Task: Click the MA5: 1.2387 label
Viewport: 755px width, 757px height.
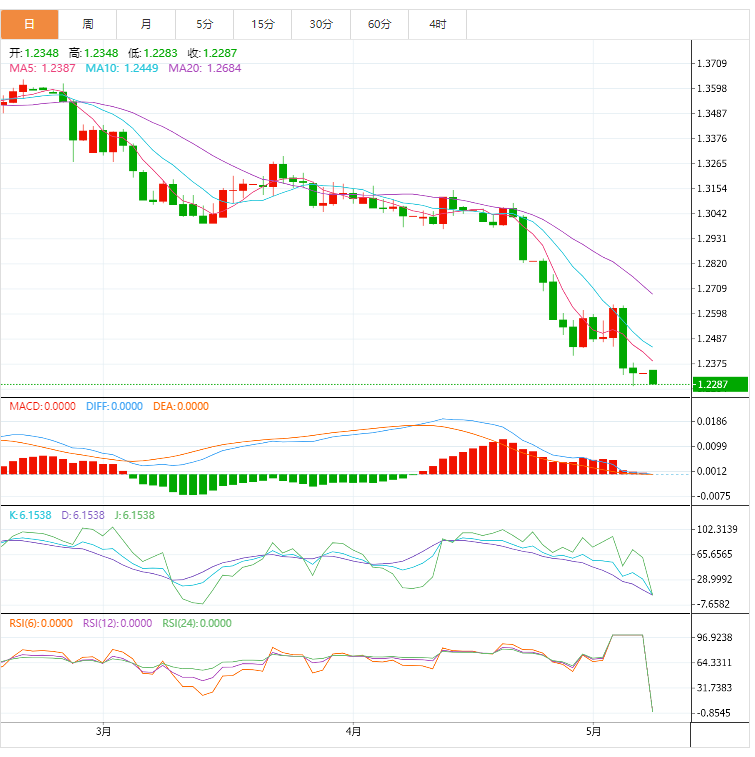Action: coord(42,68)
